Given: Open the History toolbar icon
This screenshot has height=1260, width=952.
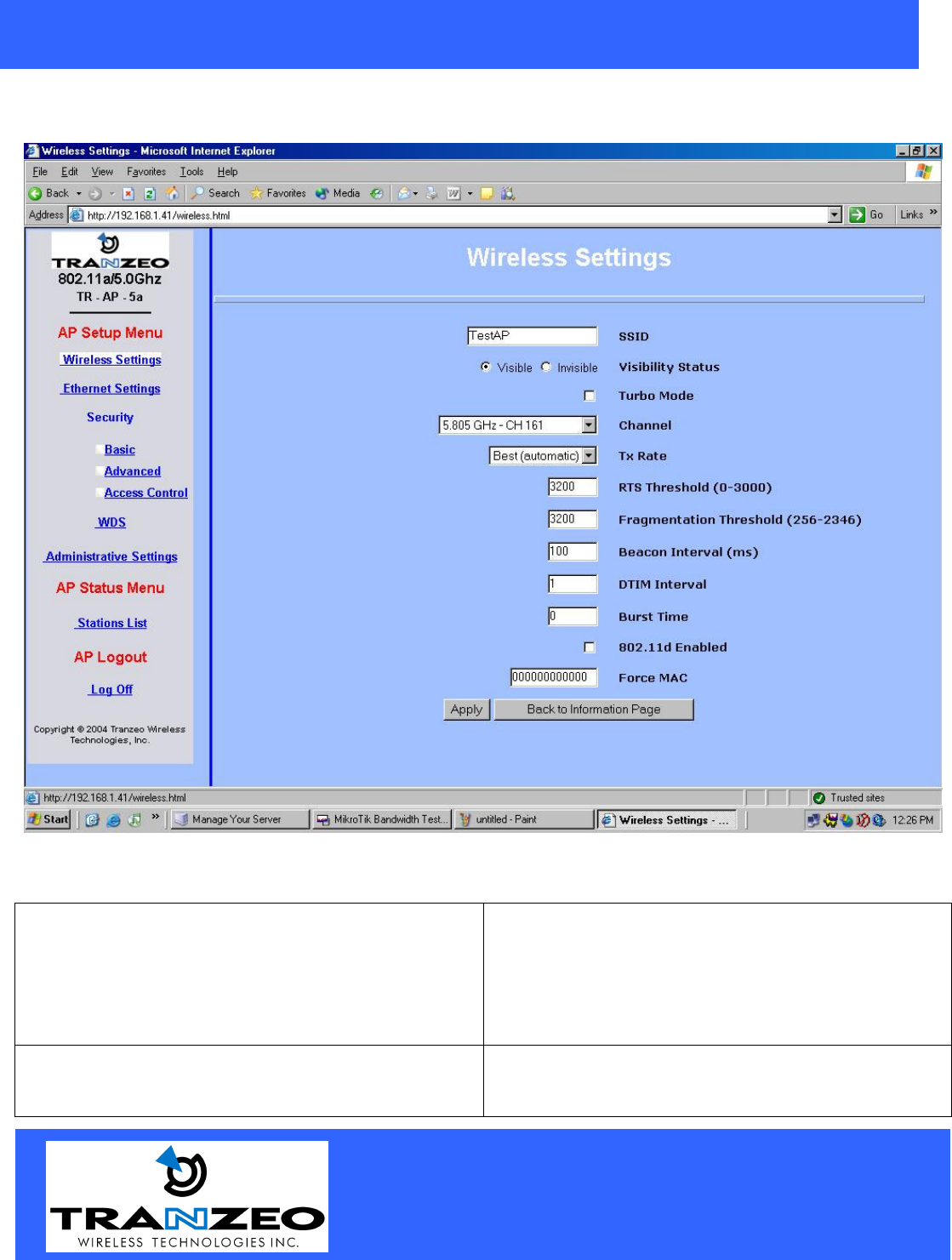Looking at the screenshot, I should [x=376, y=194].
